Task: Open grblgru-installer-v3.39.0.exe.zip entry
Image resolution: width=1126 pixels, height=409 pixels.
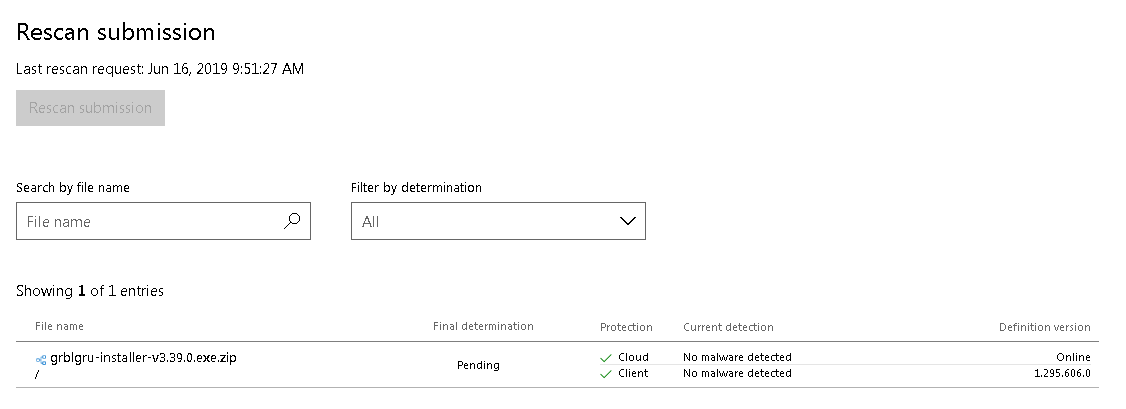Action: pyautogui.click(x=143, y=357)
